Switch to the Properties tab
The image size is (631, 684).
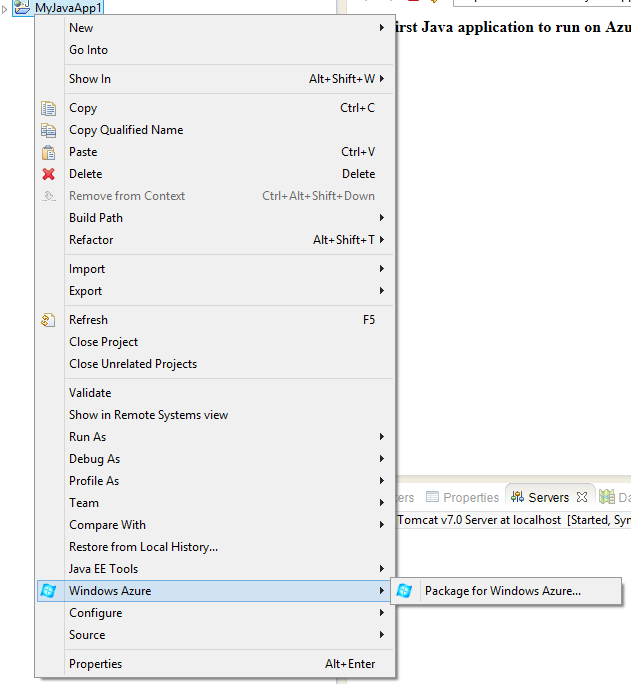pyautogui.click(x=470, y=497)
